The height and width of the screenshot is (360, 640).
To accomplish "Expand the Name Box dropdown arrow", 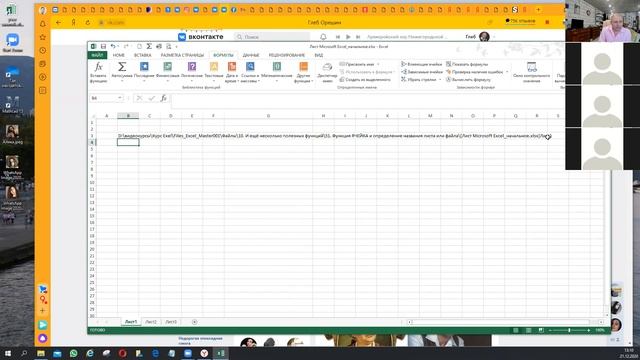I will coord(120,98).
